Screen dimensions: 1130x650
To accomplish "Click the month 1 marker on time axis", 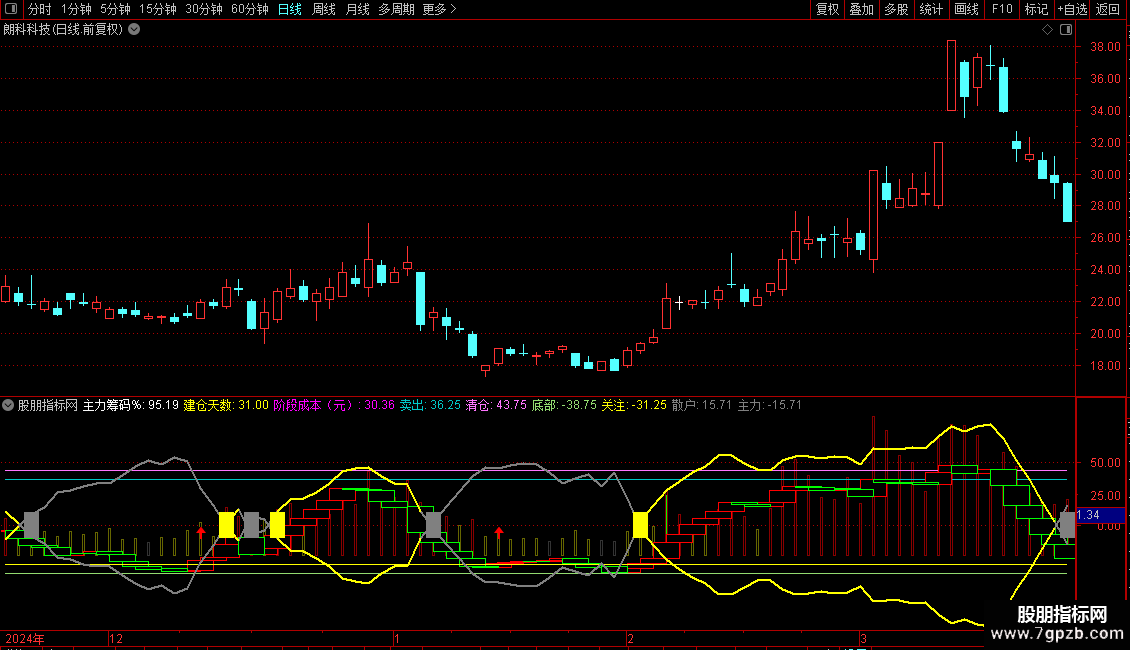I will [x=396, y=639].
